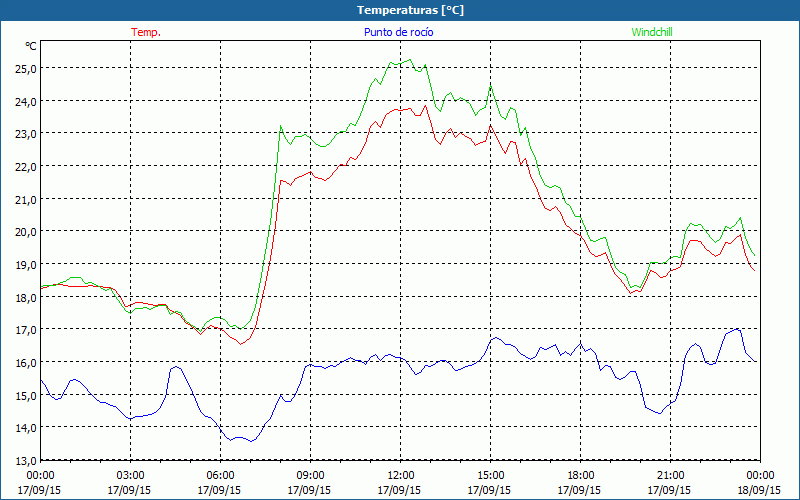Click the 20,0 y-axis value
Image resolution: width=800 pixels, height=500 pixels.
(x=26, y=232)
